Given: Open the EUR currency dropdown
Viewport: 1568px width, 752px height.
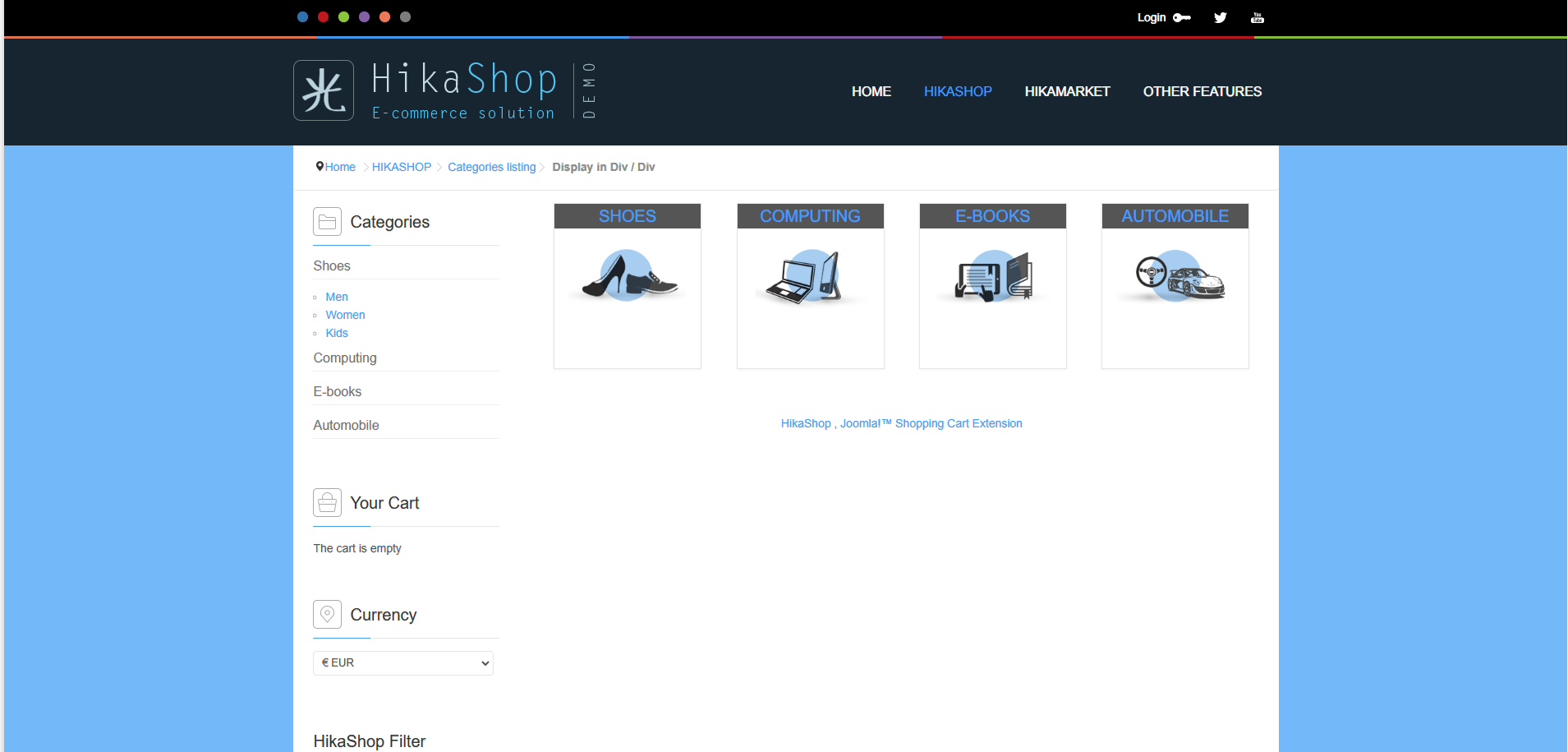Looking at the screenshot, I should [403, 663].
